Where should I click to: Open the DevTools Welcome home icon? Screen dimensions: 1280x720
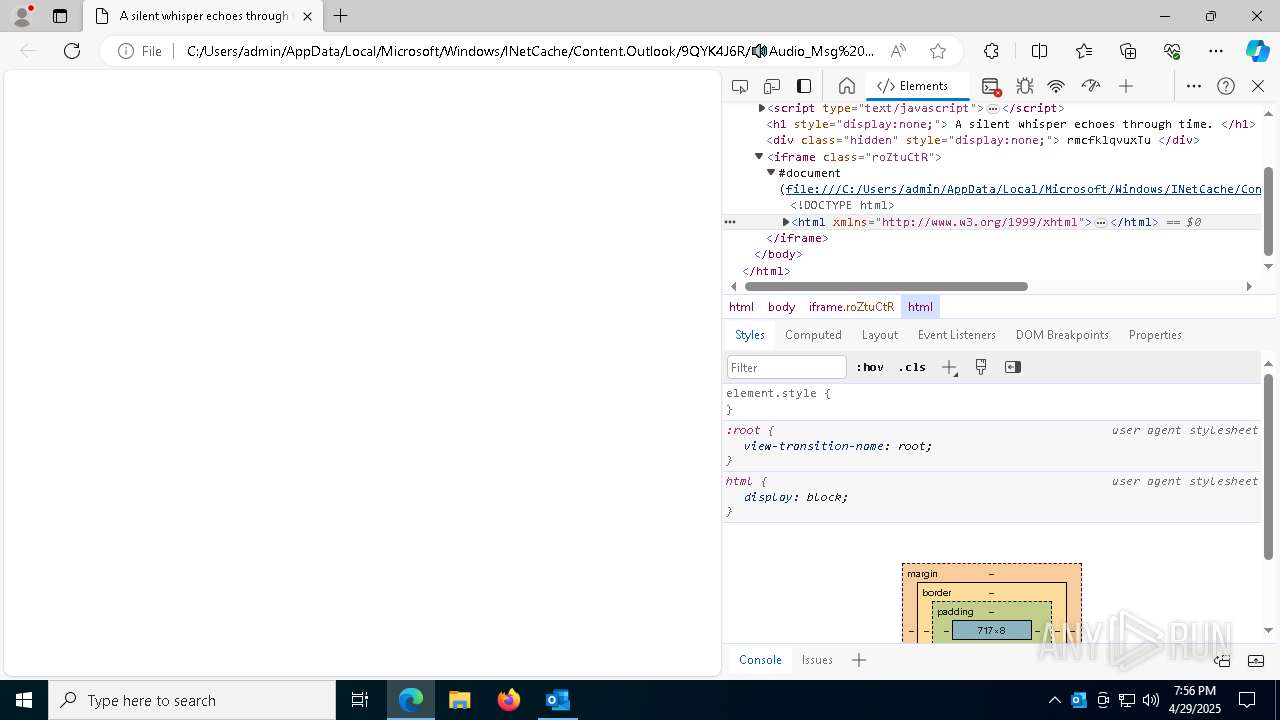(x=846, y=86)
